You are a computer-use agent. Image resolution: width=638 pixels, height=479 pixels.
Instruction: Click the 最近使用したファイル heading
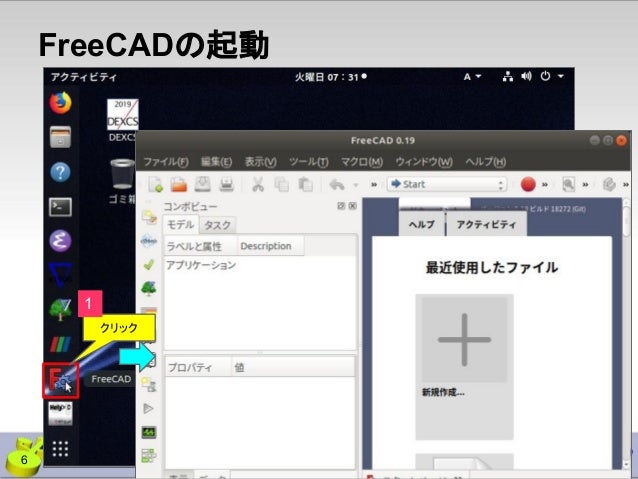click(x=492, y=267)
